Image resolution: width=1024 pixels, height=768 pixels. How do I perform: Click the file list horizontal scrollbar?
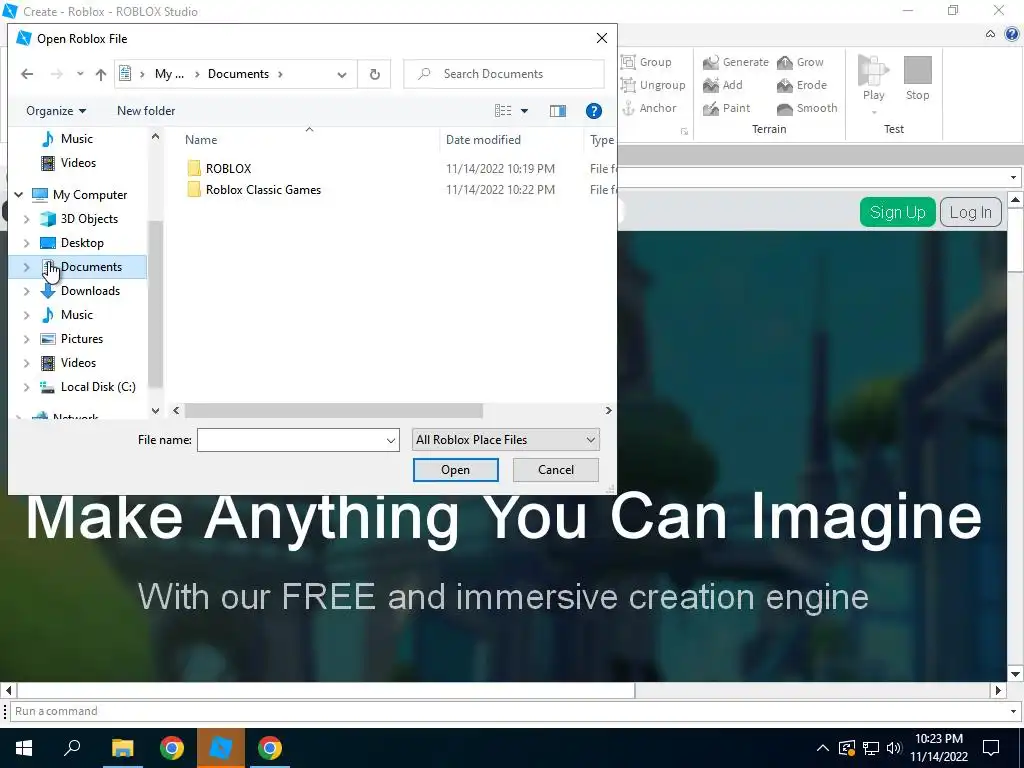coord(333,411)
